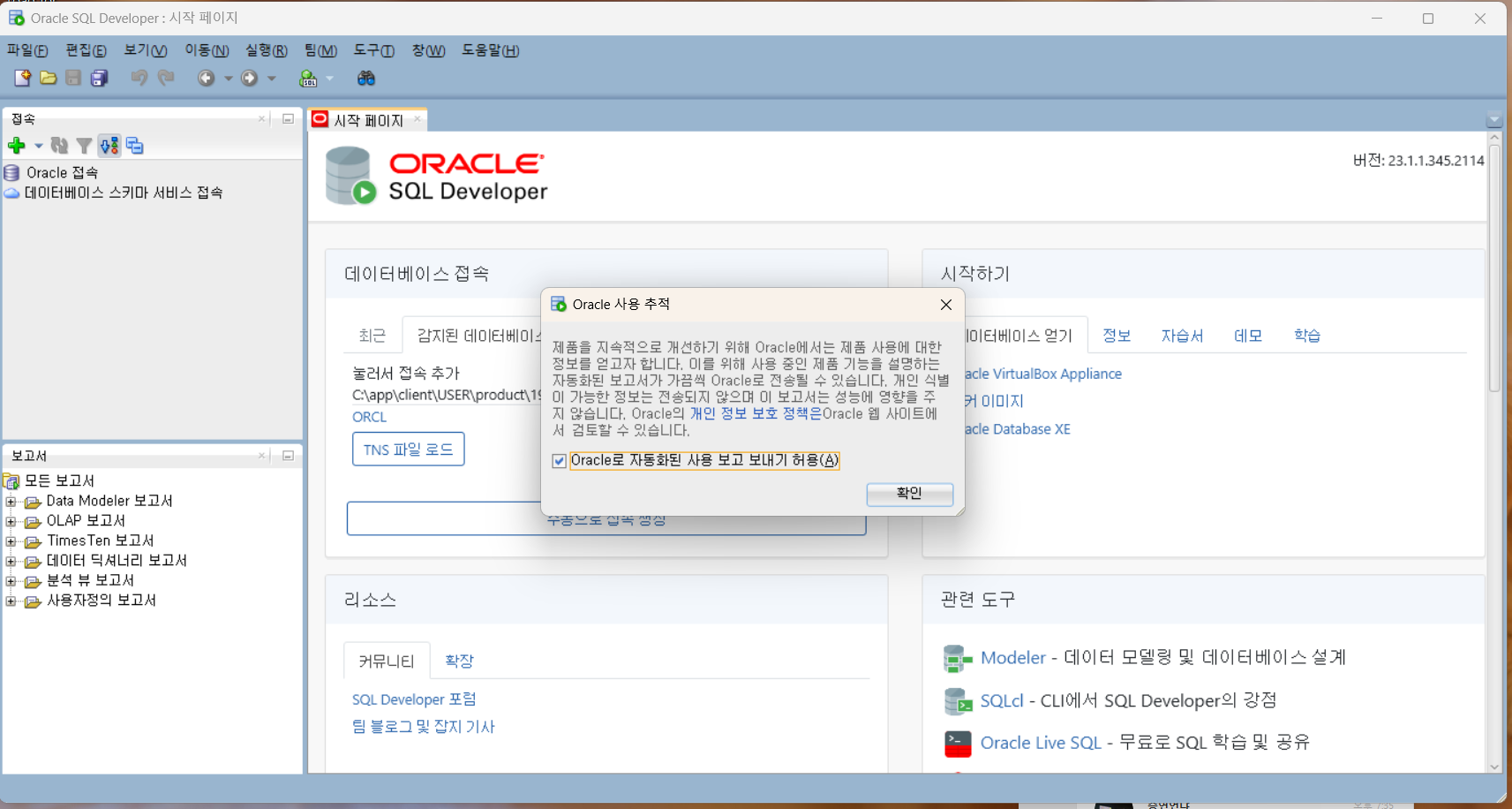Expand 분석 뷰 보고서 node
This screenshot has height=809, width=1512.
click(x=11, y=581)
